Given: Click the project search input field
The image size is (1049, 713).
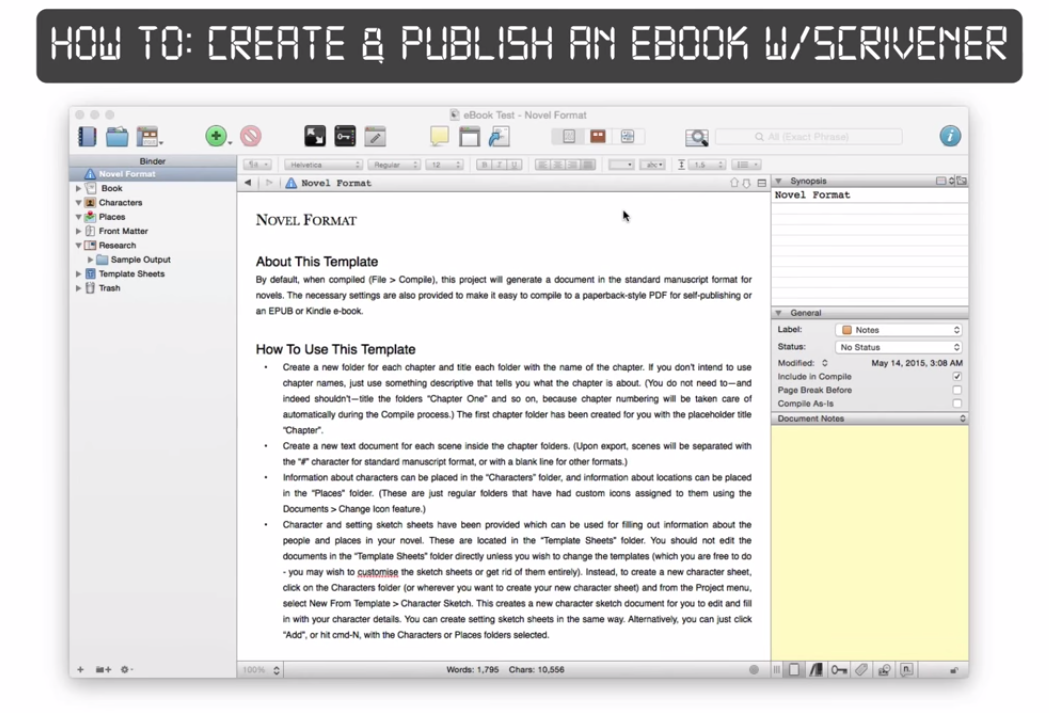Looking at the screenshot, I should tap(809, 136).
